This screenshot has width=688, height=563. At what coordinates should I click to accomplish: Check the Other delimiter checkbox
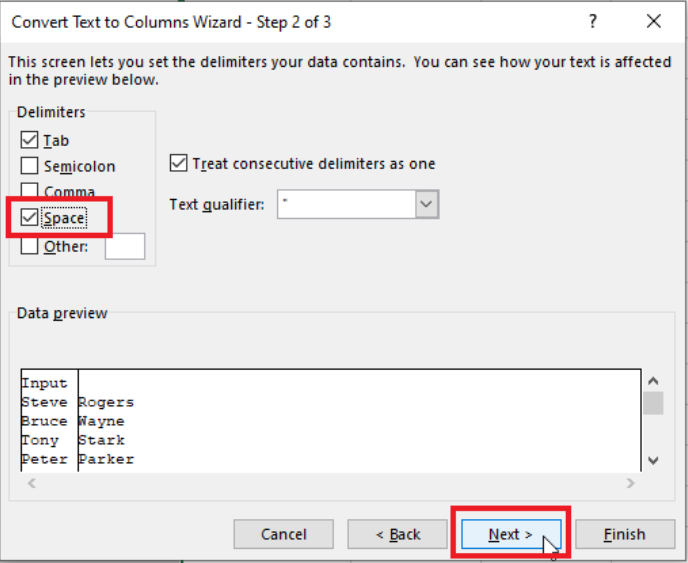pos(30,246)
